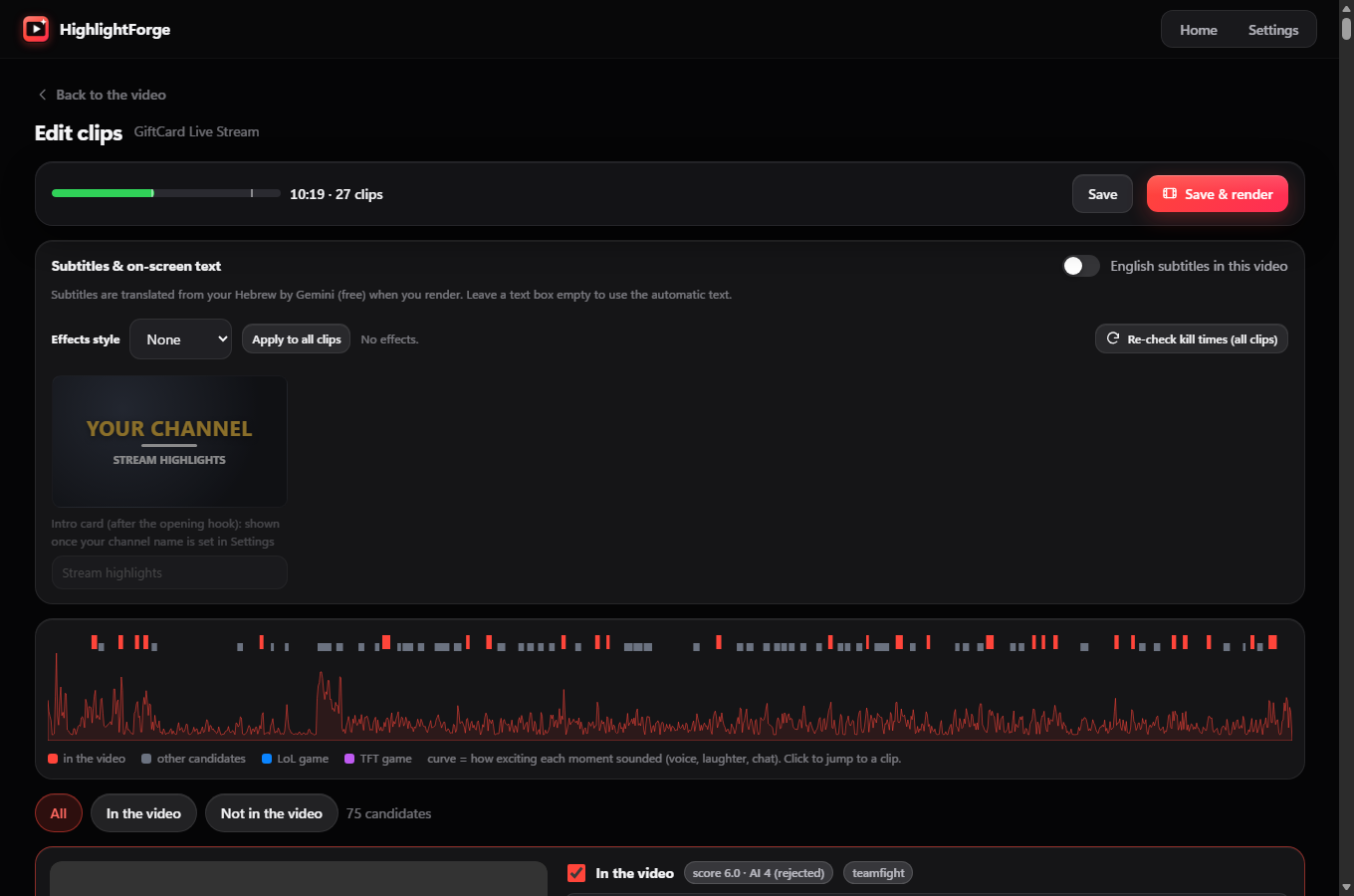Click the YOUR CHANNEL intro card thumbnail

coord(169,441)
